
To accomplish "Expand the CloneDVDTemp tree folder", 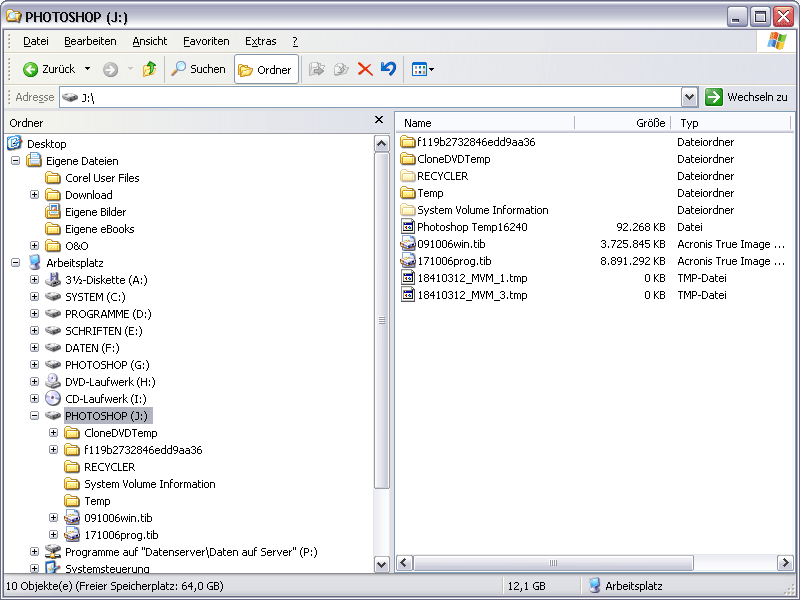I will (53, 433).
